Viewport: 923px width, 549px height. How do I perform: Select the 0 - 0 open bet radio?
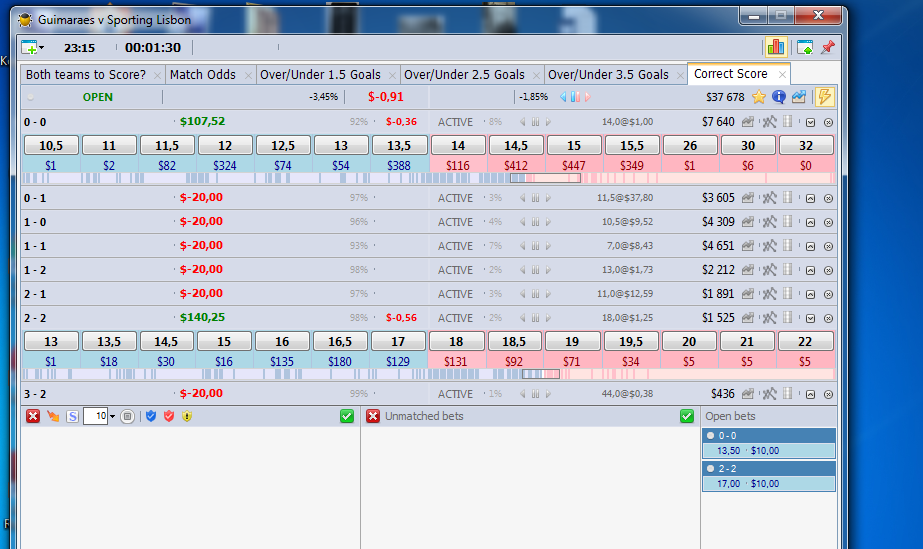click(x=710, y=435)
